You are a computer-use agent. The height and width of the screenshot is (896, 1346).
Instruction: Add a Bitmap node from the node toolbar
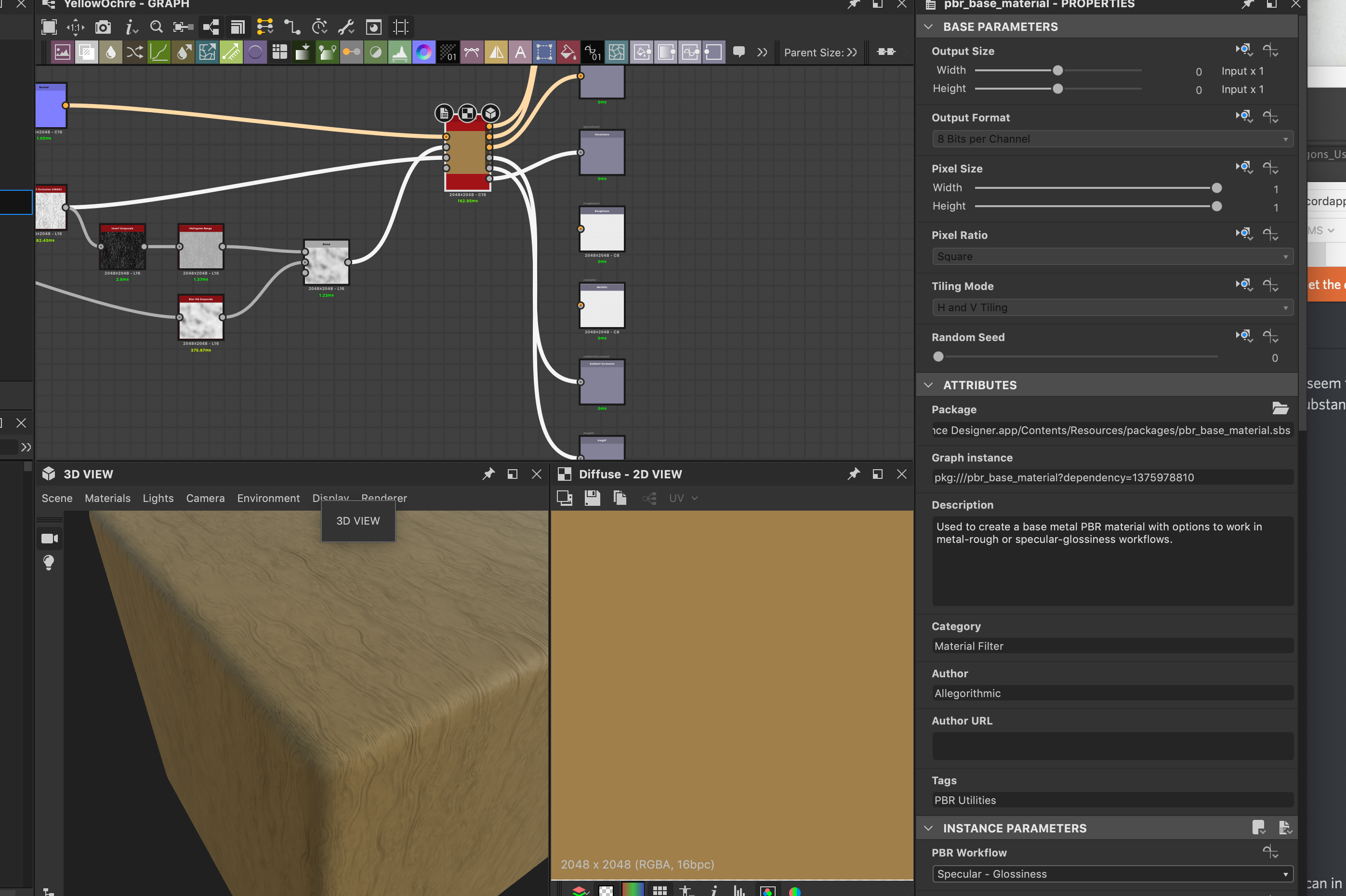pyautogui.click(x=62, y=52)
